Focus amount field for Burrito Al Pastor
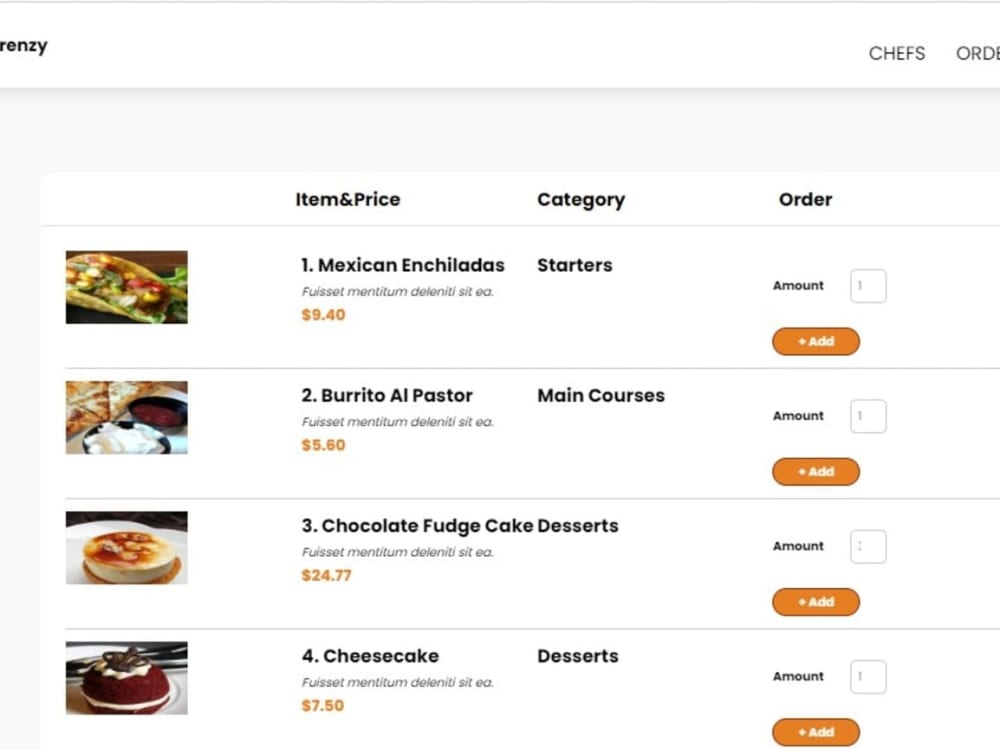Screen dimensions: 1000x750 click(x=868, y=416)
